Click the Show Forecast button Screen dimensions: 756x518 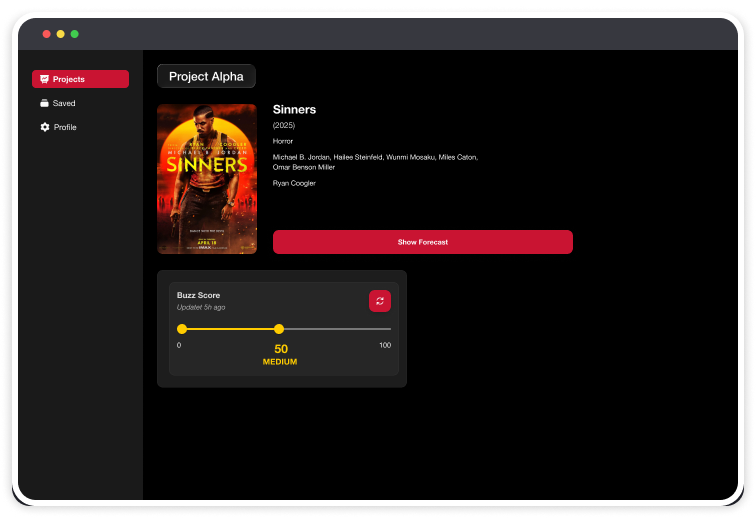point(423,242)
